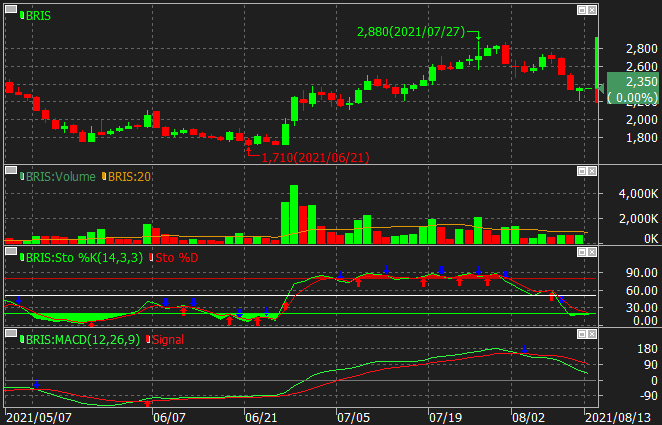Maximize the MACD(12,26,9) panel
The image size is (662, 425).
pyautogui.click(x=582, y=334)
